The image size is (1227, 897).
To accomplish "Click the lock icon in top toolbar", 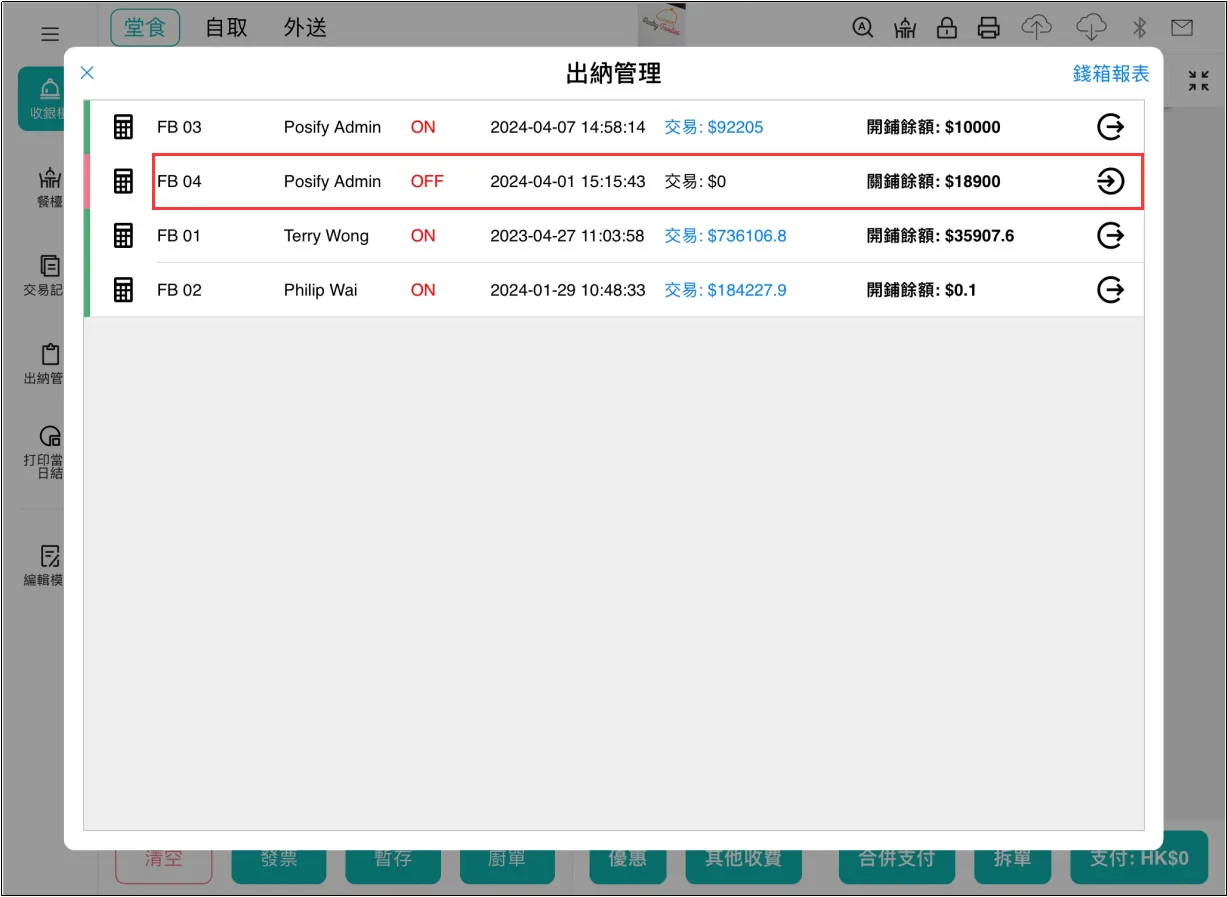I will click(946, 28).
